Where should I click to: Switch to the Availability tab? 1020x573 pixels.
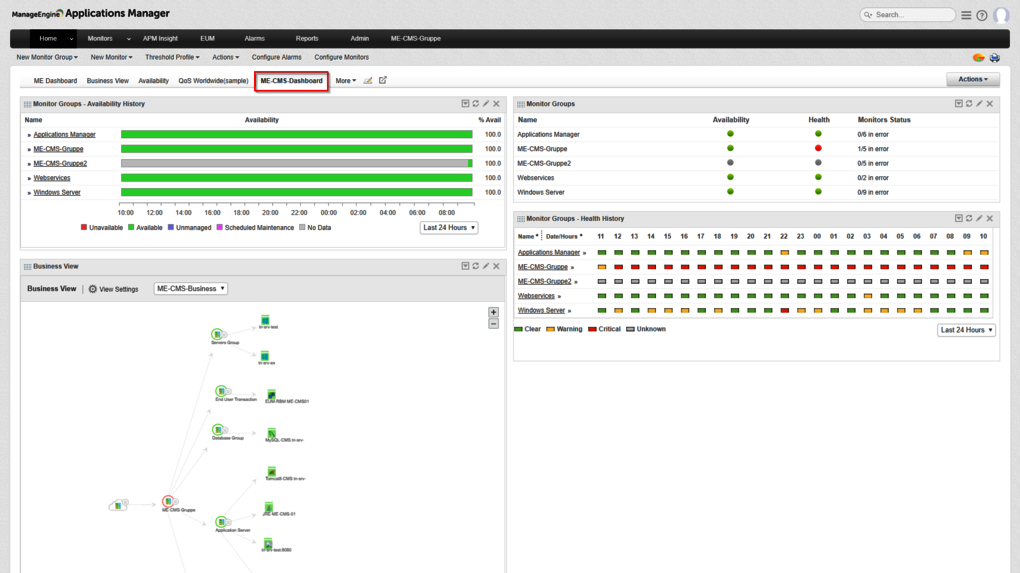(154, 81)
